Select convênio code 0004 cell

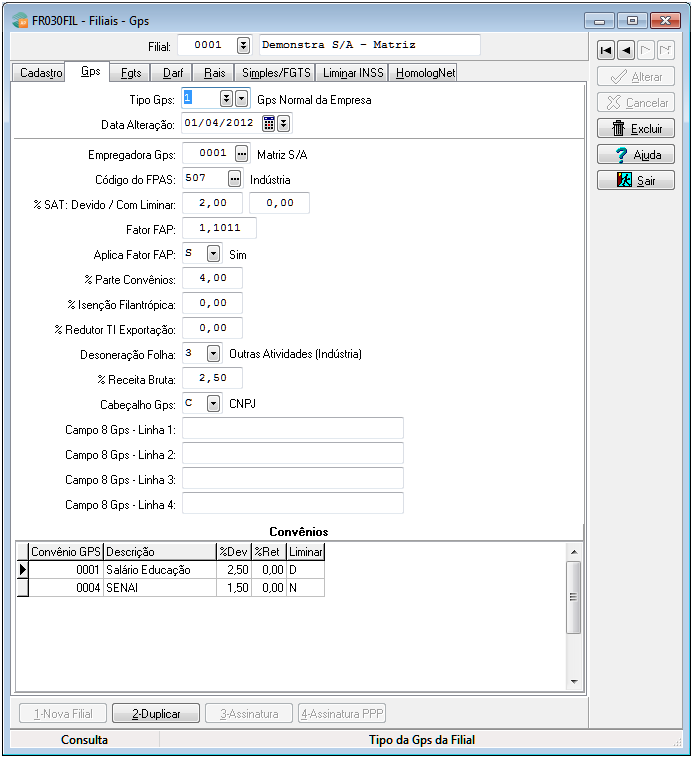[x=66, y=588]
